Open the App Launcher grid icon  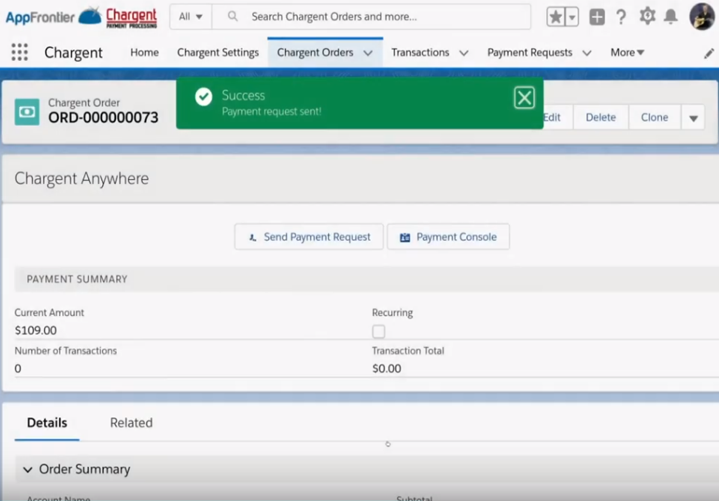click(19, 52)
